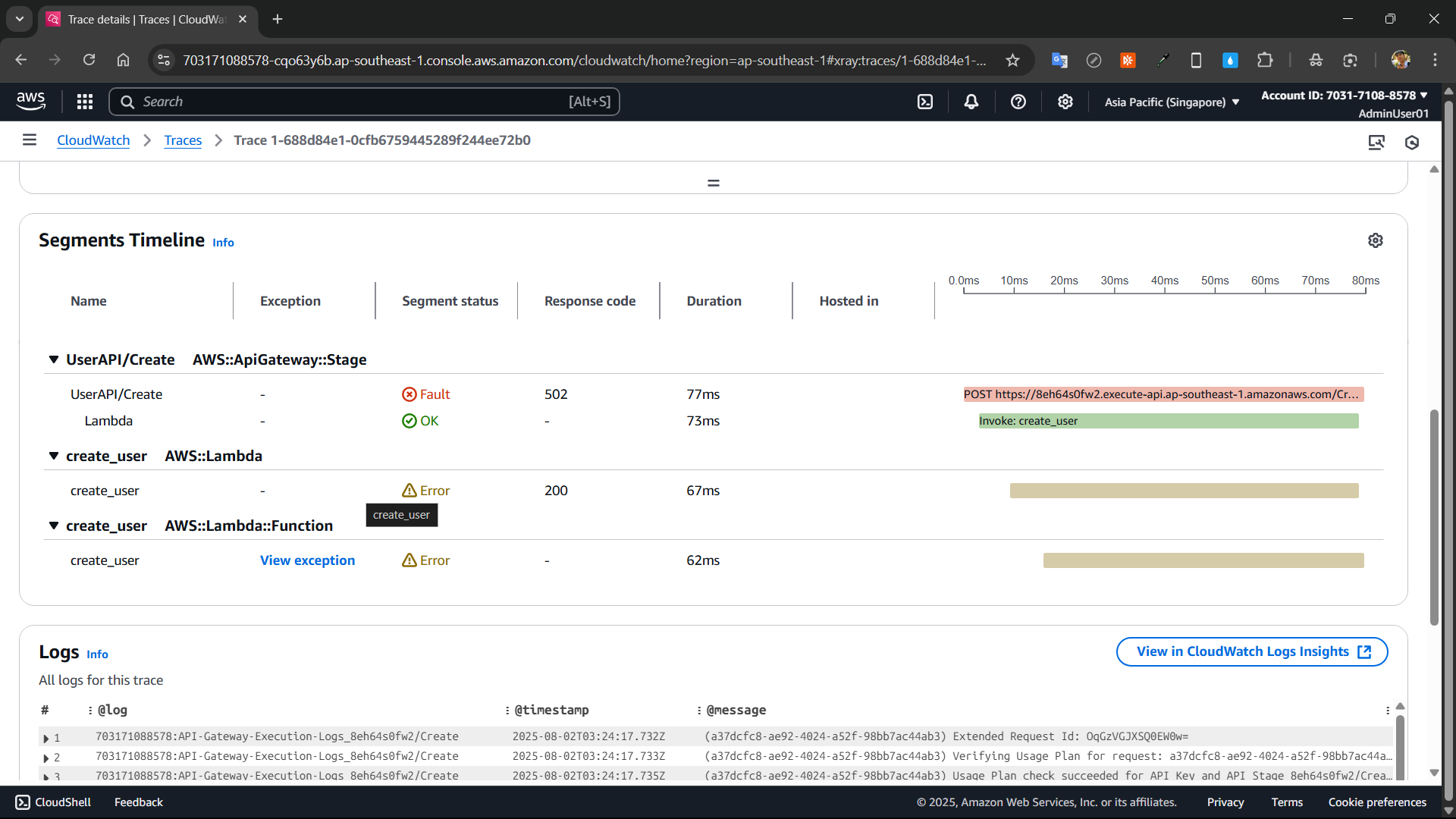View site information icon in address bar

point(164,60)
